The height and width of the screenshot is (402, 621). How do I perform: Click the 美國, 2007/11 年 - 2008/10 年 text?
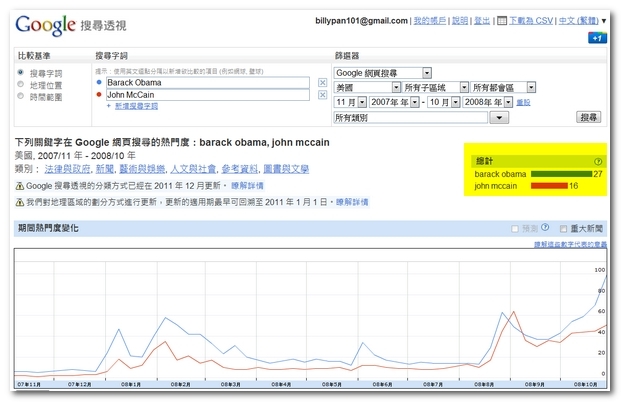(75, 156)
